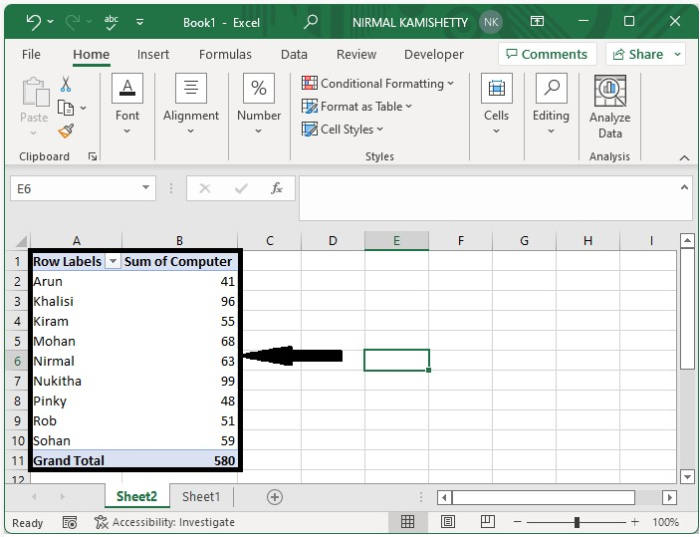The height and width of the screenshot is (537, 700).
Task: Switch to Page Layout view
Action: point(448,521)
